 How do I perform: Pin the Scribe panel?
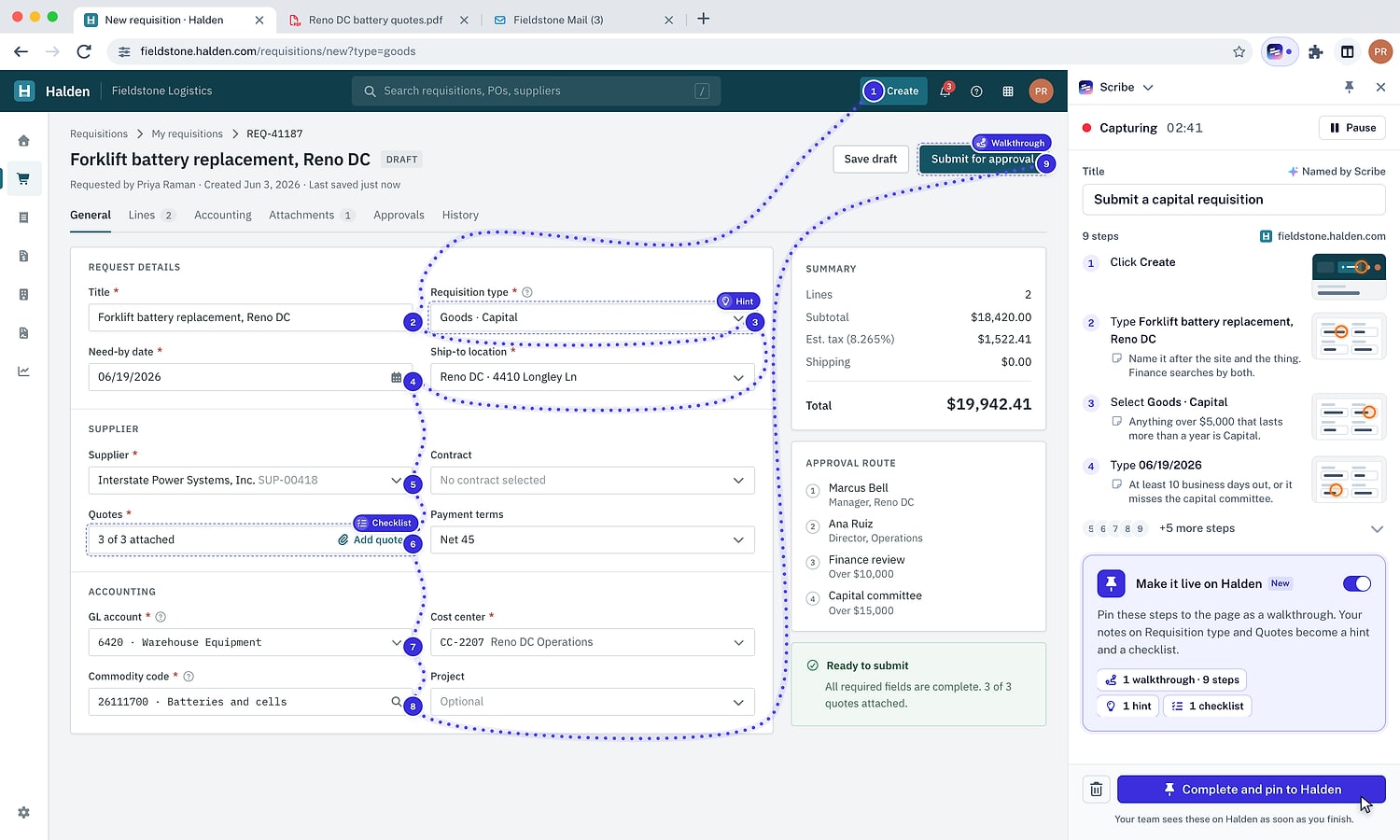click(1349, 87)
